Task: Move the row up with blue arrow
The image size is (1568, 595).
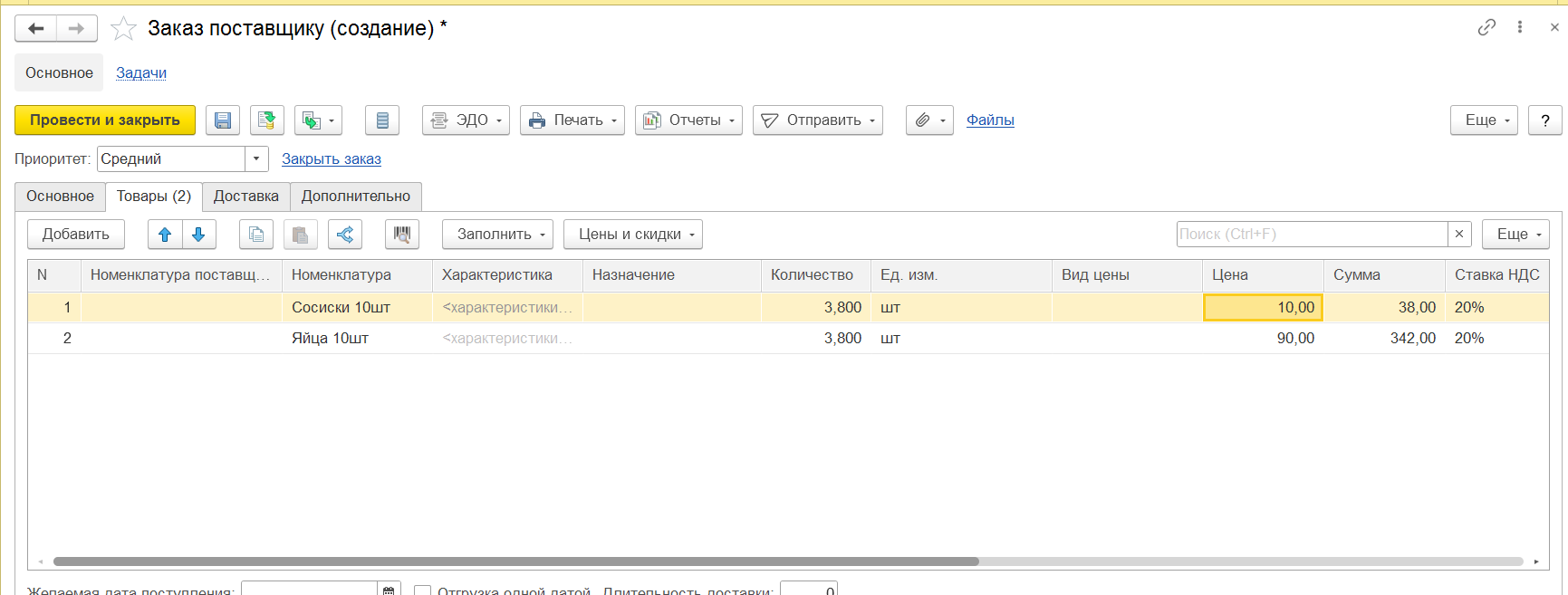Action: pyautogui.click(x=165, y=235)
